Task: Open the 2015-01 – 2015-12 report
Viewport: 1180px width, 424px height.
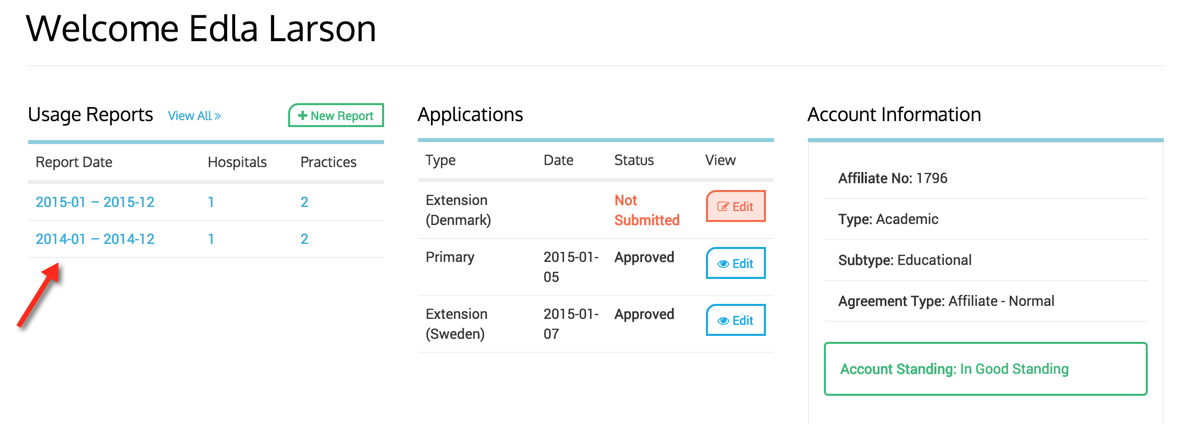Action: 95,203
